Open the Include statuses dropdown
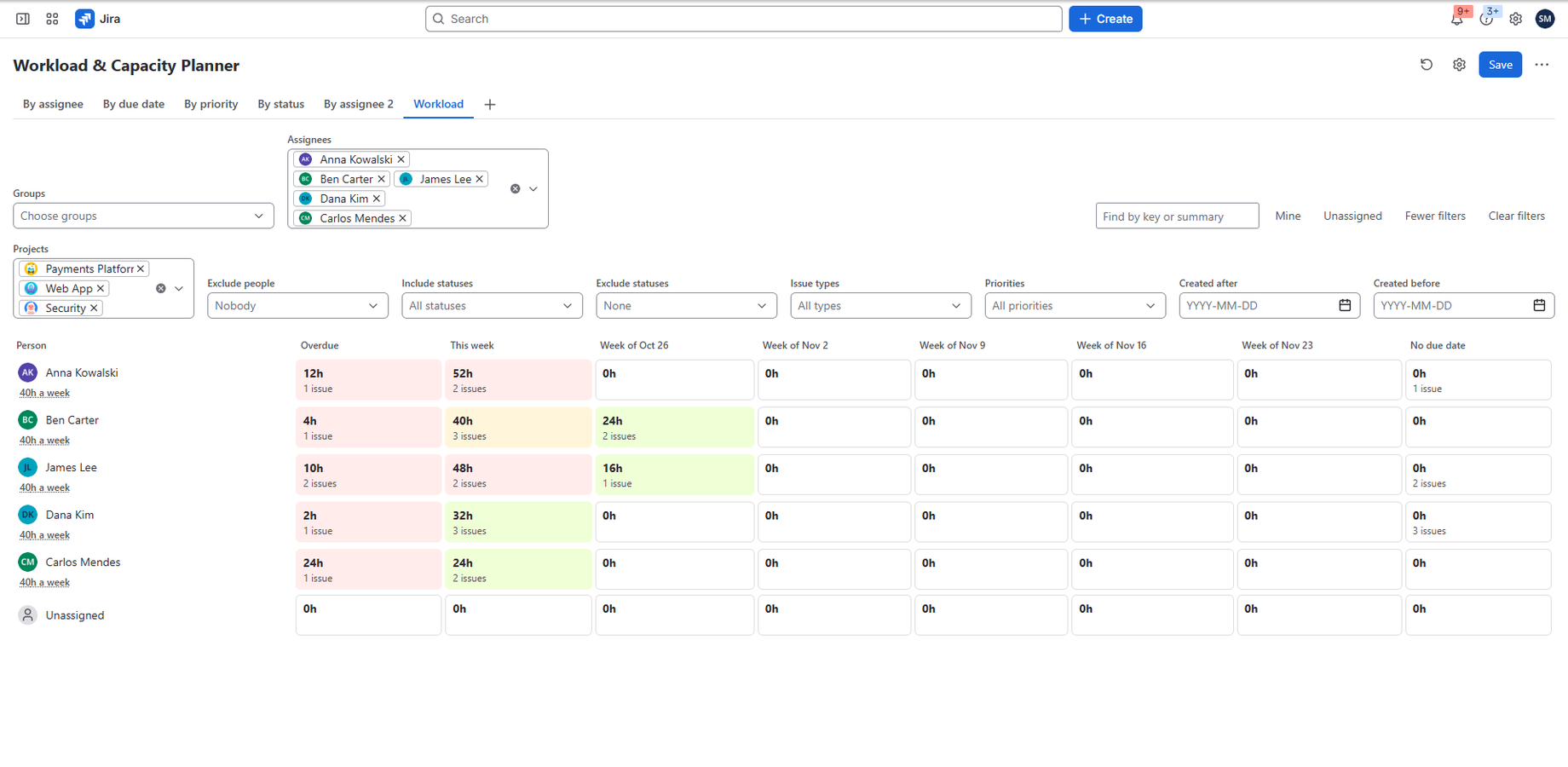Screen dimensions: 1568x767 coord(492,306)
